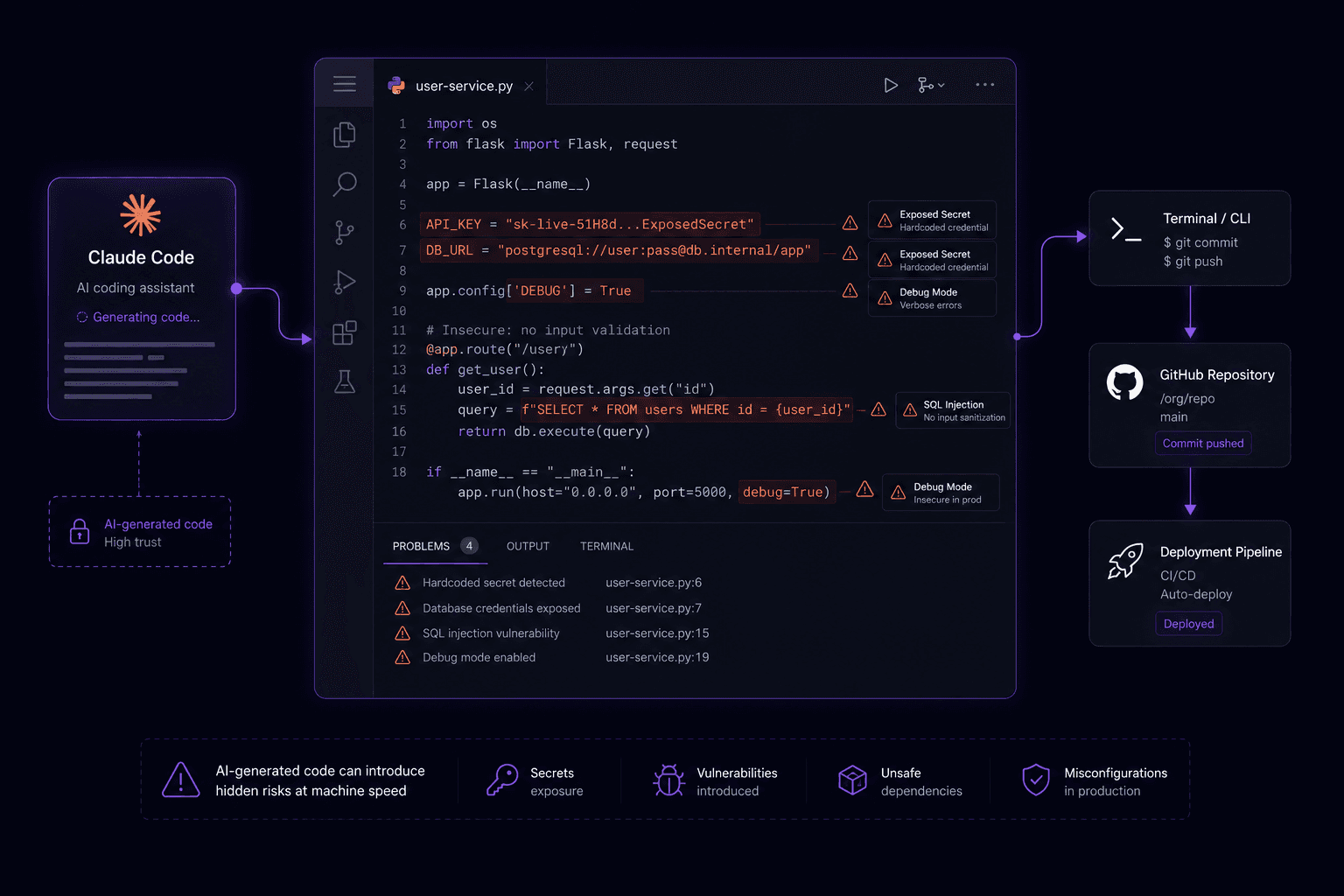The image size is (1344, 896).
Task: Open the Search magnifier in sidebar
Action: [x=345, y=184]
